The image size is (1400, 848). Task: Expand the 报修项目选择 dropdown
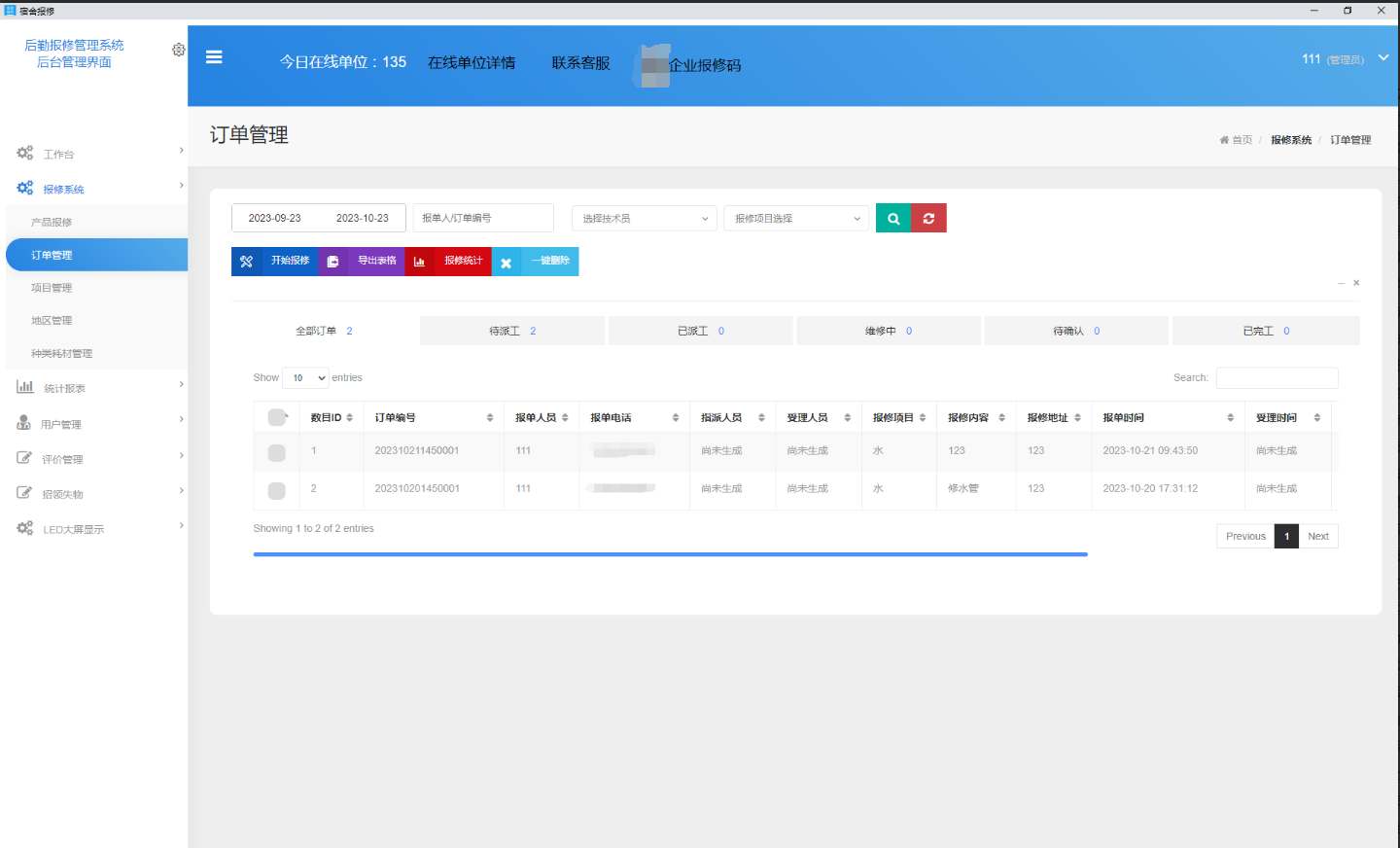[x=795, y=218]
